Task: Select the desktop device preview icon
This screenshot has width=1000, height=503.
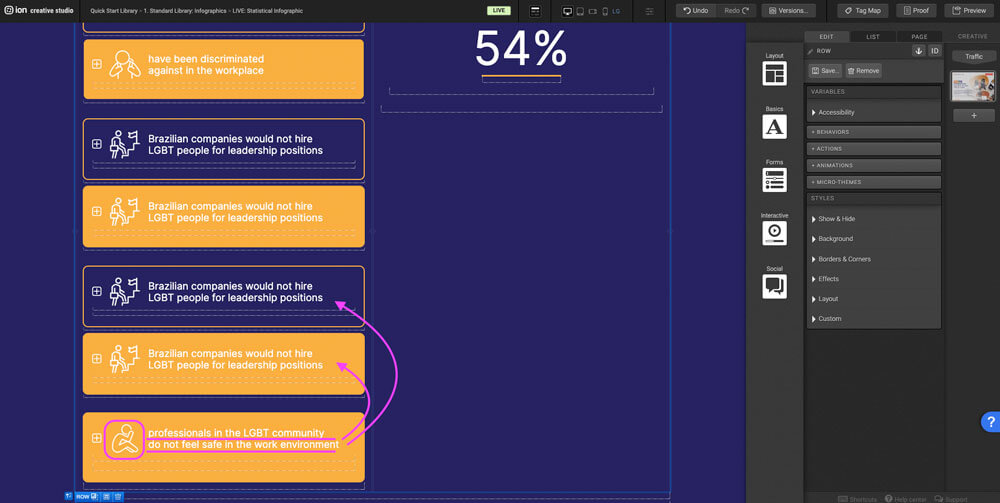Action: click(x=568, y=11)
